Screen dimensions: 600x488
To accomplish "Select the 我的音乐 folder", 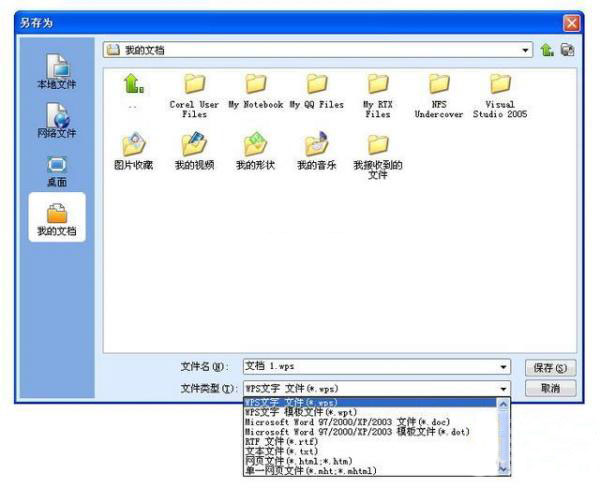I will (317, 151).
